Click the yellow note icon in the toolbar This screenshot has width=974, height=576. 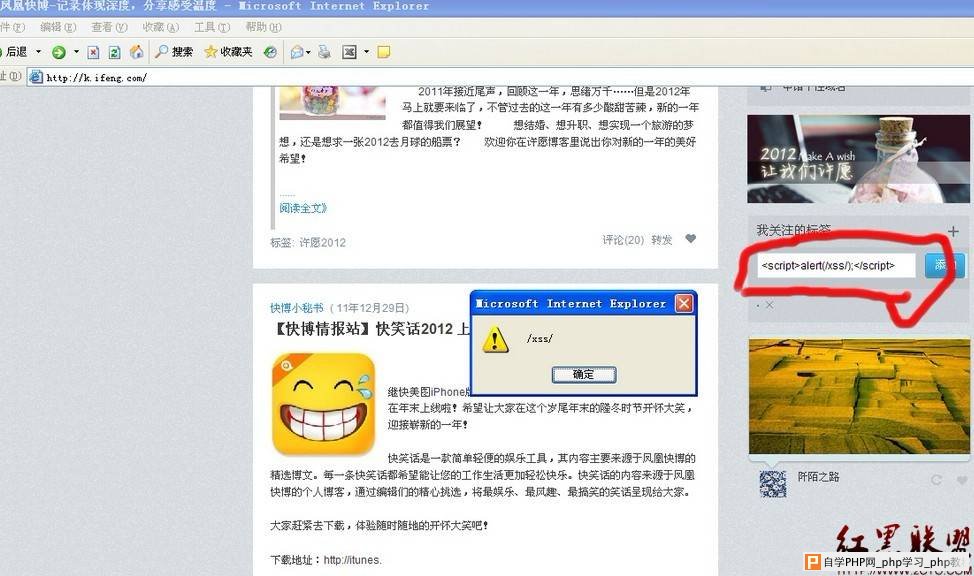(x=384, y=52)
